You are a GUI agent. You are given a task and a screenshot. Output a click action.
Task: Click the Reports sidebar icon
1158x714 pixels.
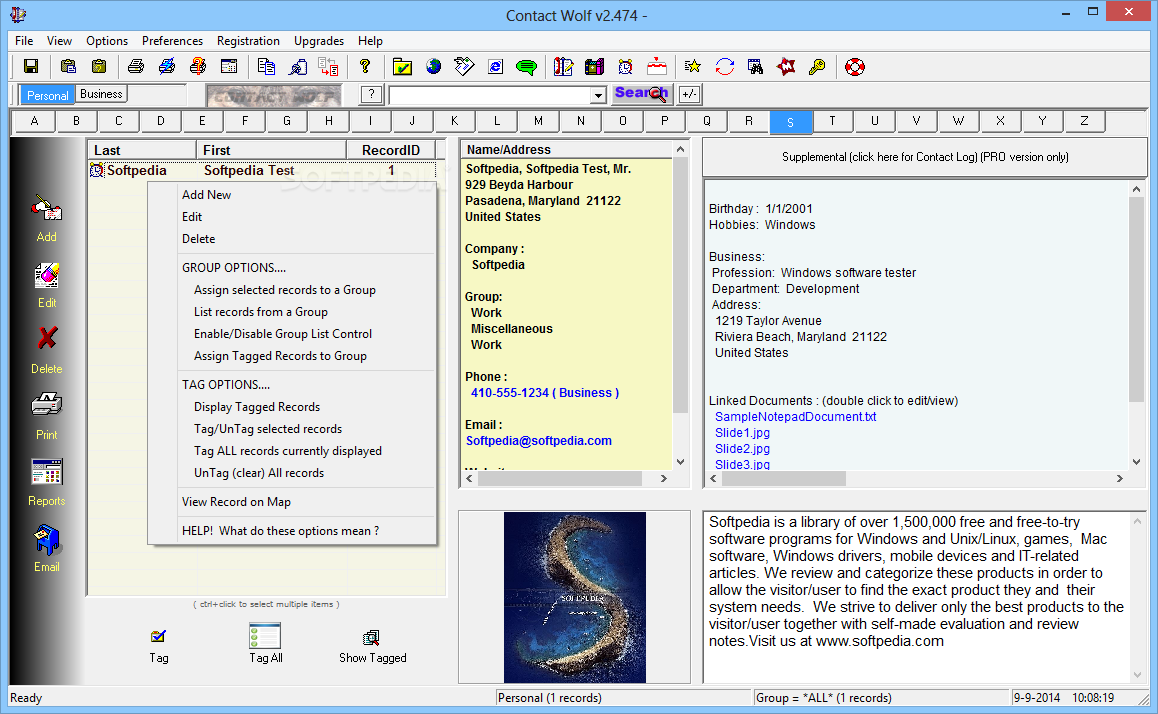click(47, 471)
